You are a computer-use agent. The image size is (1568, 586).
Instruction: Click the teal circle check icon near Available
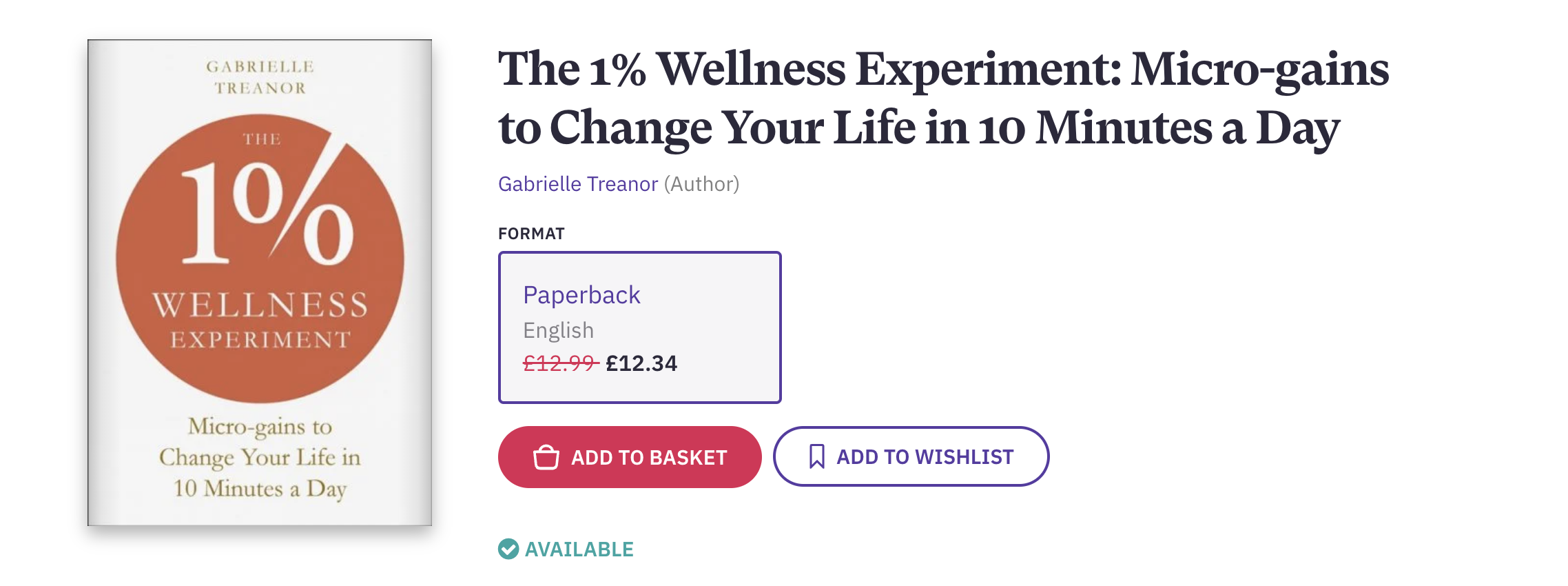click(x=508, y=549)
